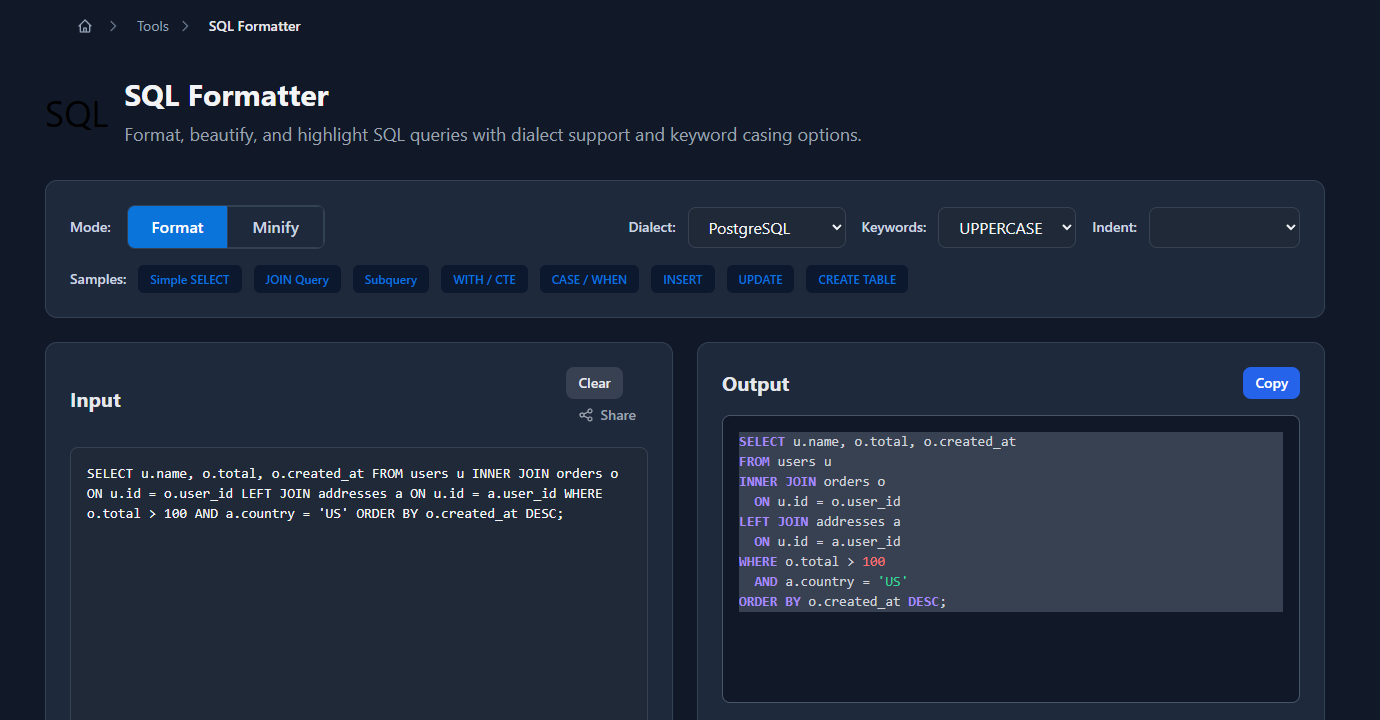Load the INSERT sample
Image resolution: width=1380 pixels, height=720 pixels.
tap(683, 280)
